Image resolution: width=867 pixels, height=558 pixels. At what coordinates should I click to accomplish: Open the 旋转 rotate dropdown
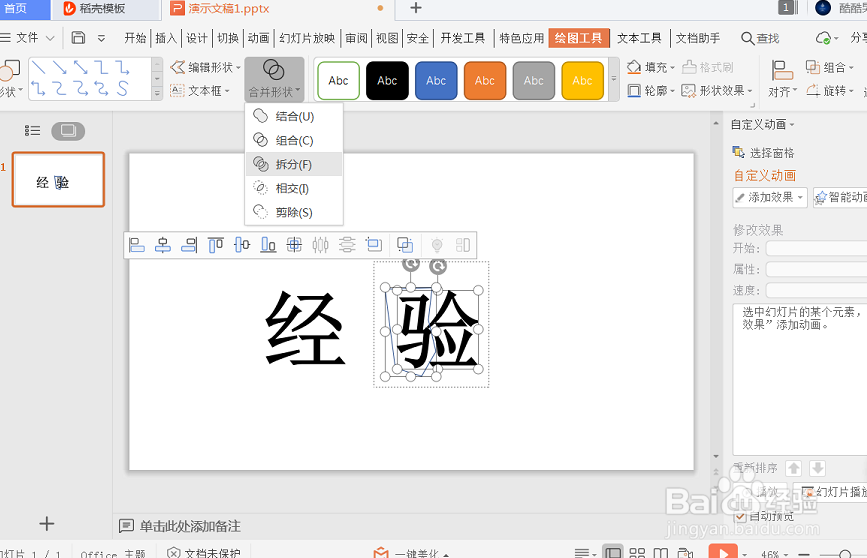(830, 91)
